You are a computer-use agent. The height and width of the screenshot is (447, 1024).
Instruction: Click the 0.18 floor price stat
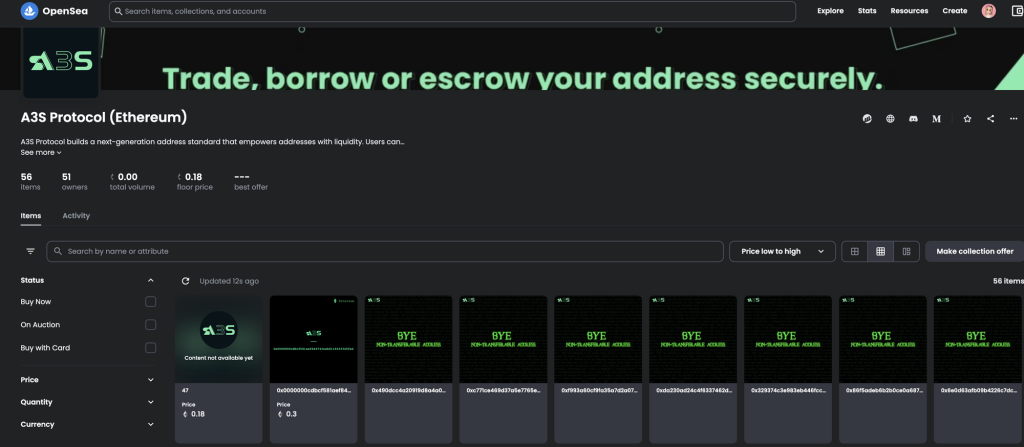click(x=193, y=182)
